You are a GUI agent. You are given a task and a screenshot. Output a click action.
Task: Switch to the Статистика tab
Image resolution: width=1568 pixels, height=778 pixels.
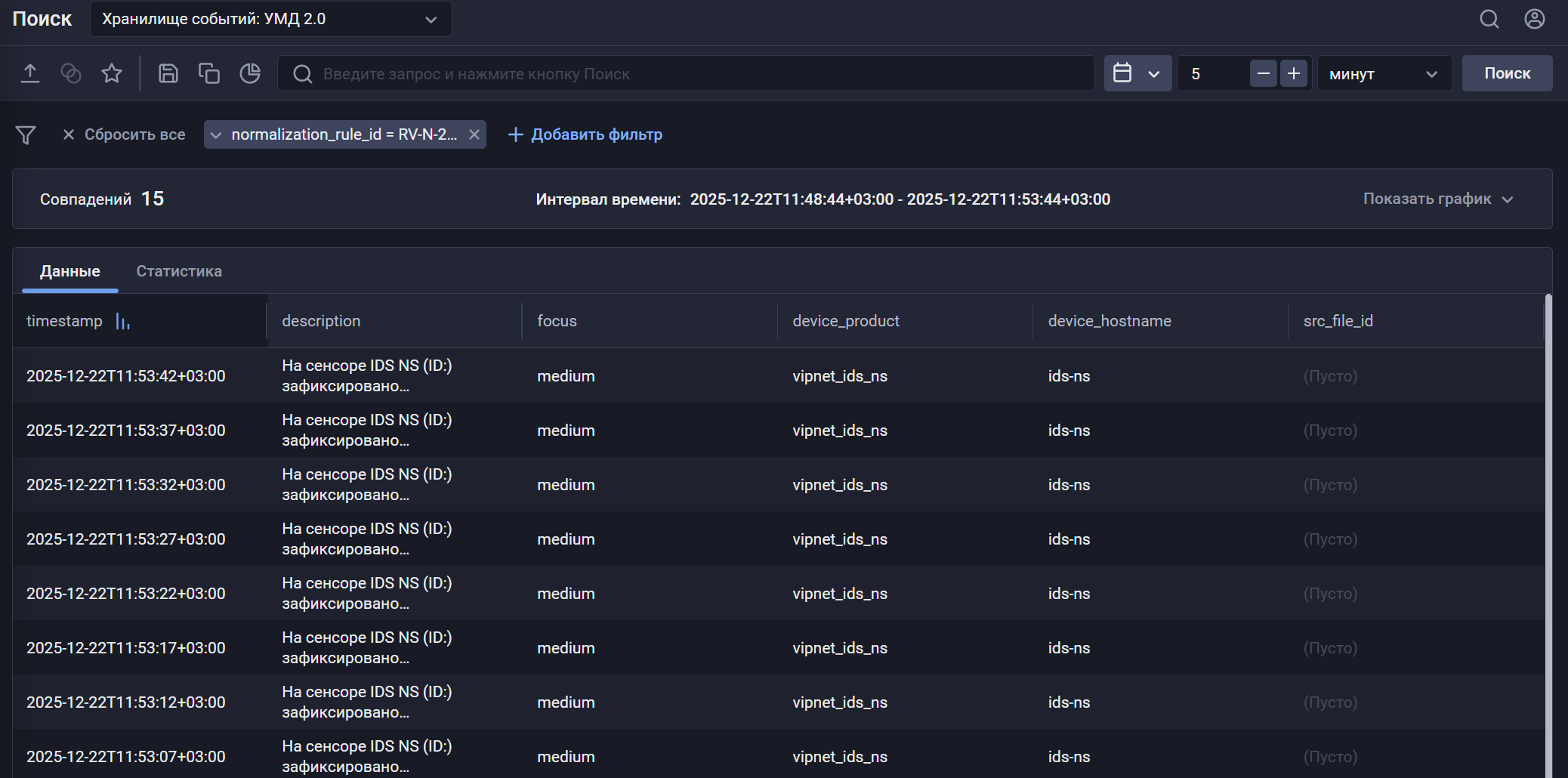pos(179,271)
